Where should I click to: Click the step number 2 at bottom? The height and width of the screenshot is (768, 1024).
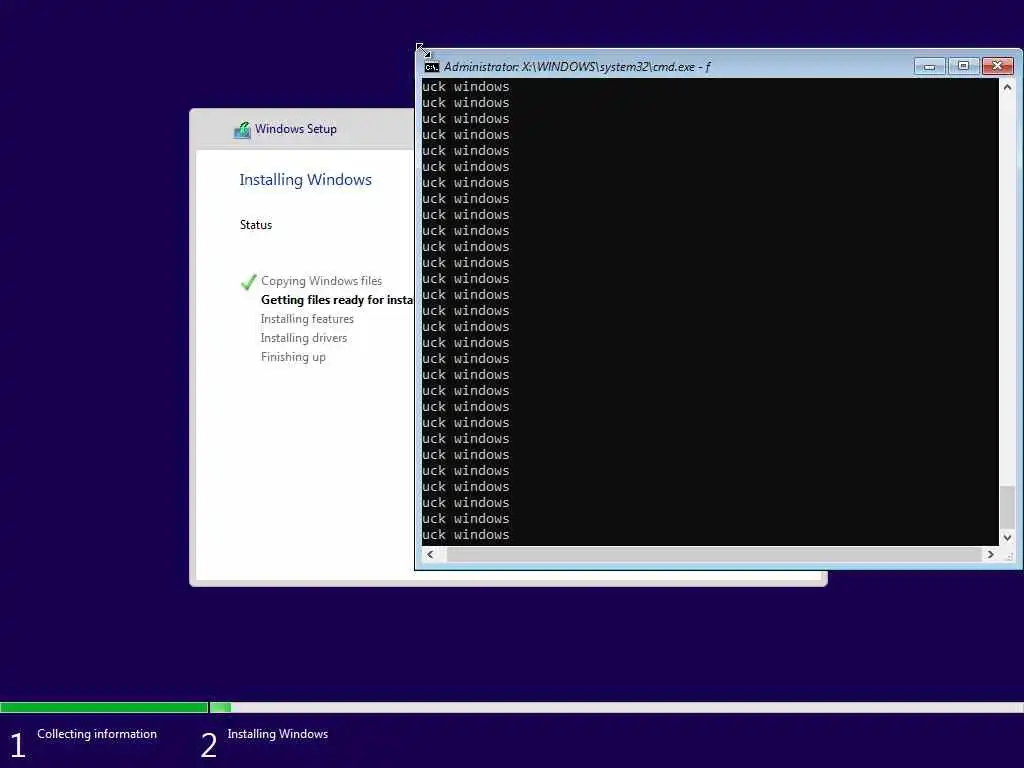tap(208, 745)
